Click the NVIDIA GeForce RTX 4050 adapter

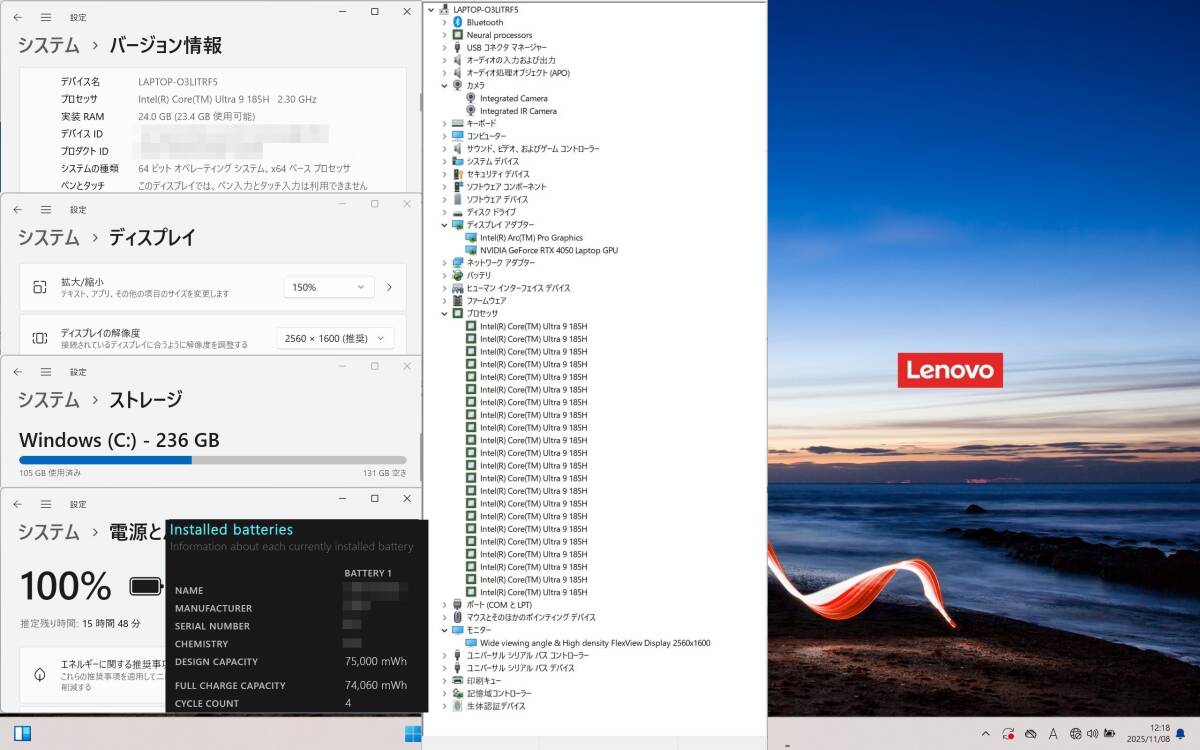[548, 250]
